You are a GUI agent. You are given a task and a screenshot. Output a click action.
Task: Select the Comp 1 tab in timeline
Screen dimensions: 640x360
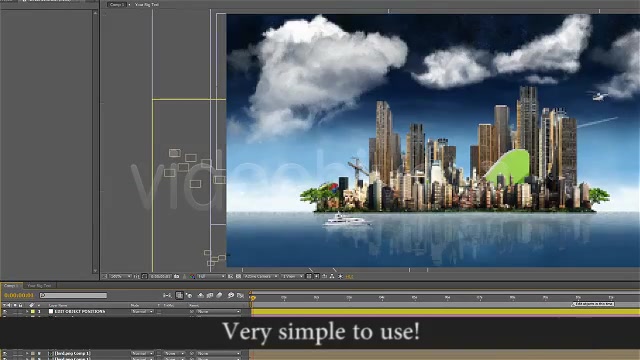(x=11, y=286)
